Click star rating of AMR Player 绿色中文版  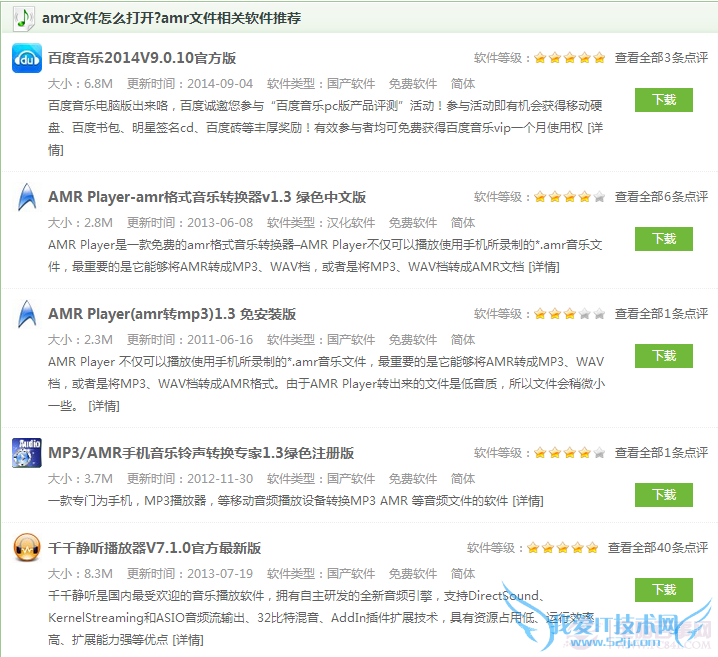570,197
